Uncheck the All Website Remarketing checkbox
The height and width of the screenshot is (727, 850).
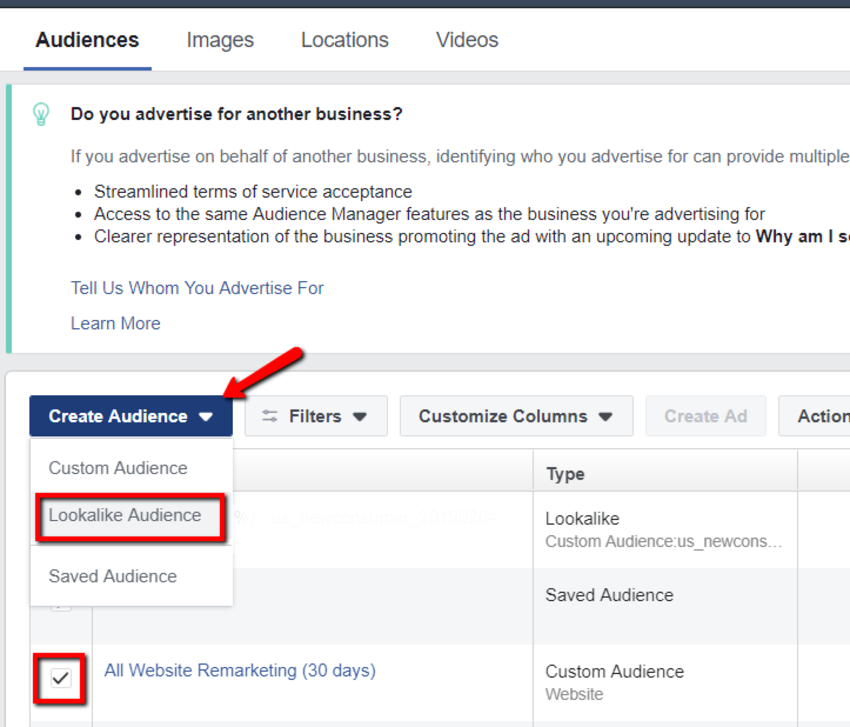(61, 678)
